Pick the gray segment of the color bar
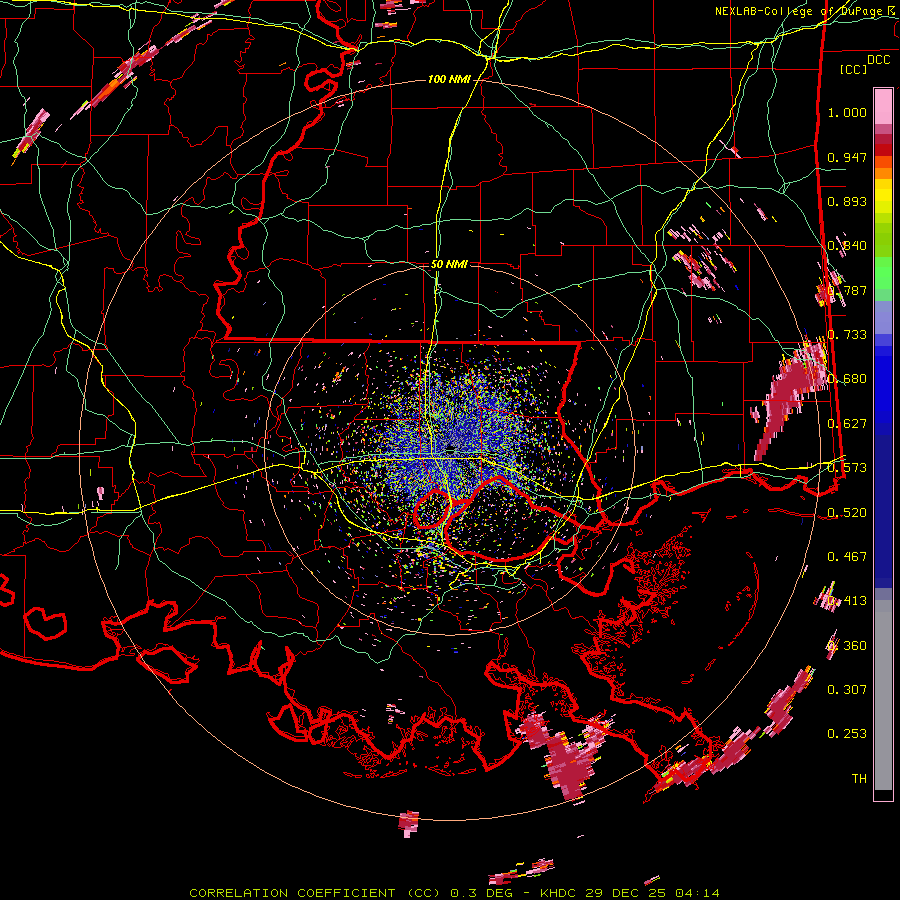This screenshot has height=900, width=900. point(883,695)
